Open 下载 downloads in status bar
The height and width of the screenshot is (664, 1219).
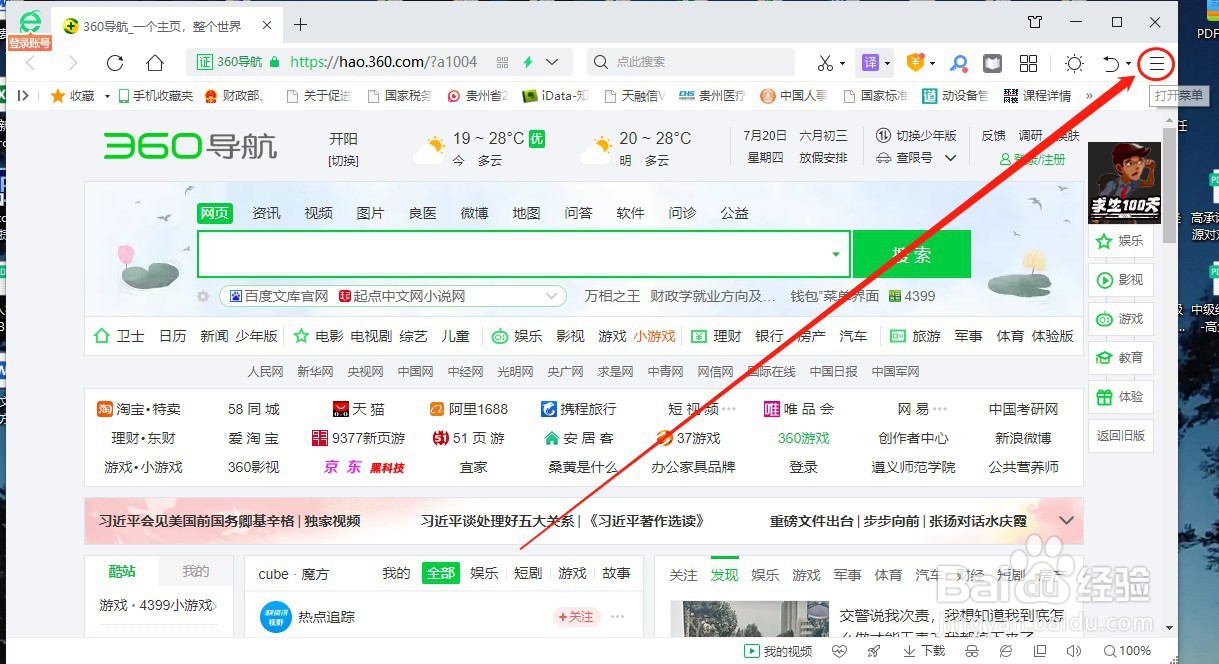pyautogui.click(x=924, y=651)
